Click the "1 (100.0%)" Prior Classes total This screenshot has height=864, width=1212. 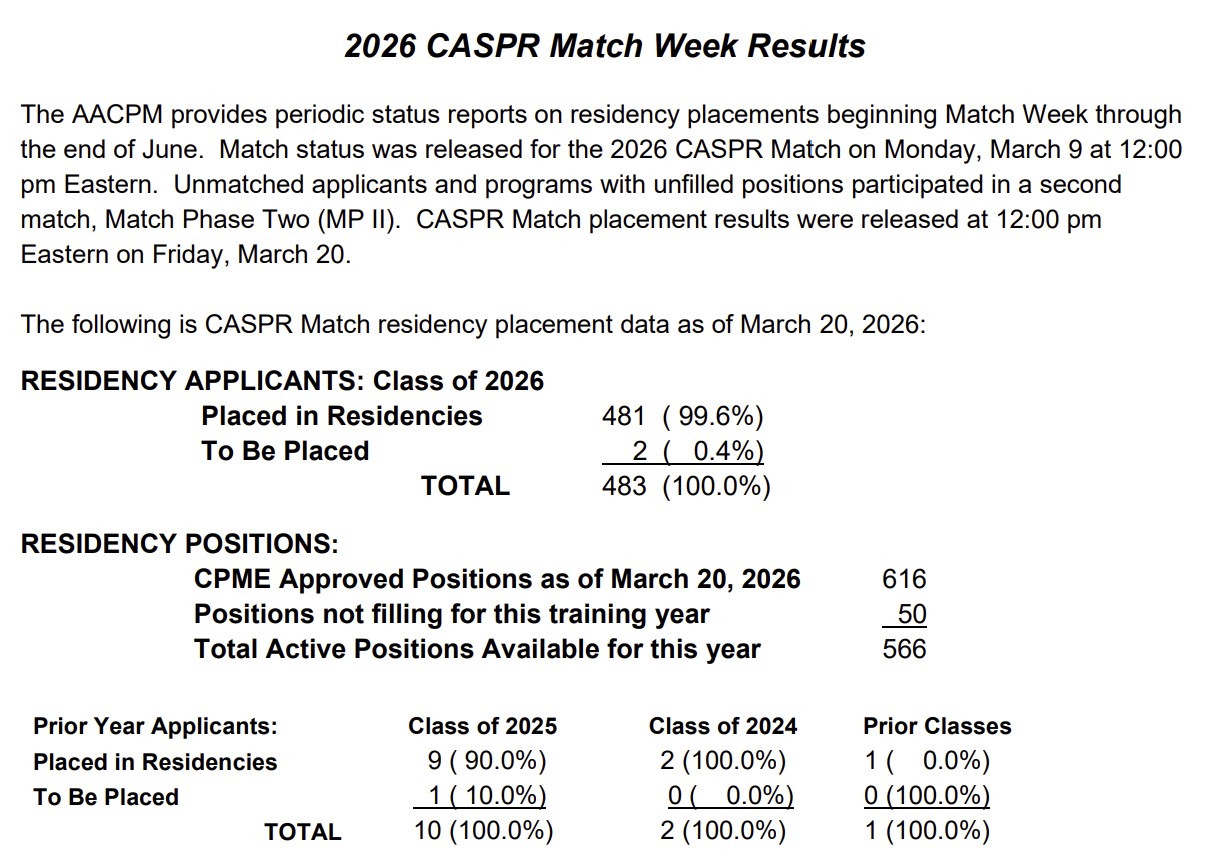pyautogui.click(x=927, y=831)
